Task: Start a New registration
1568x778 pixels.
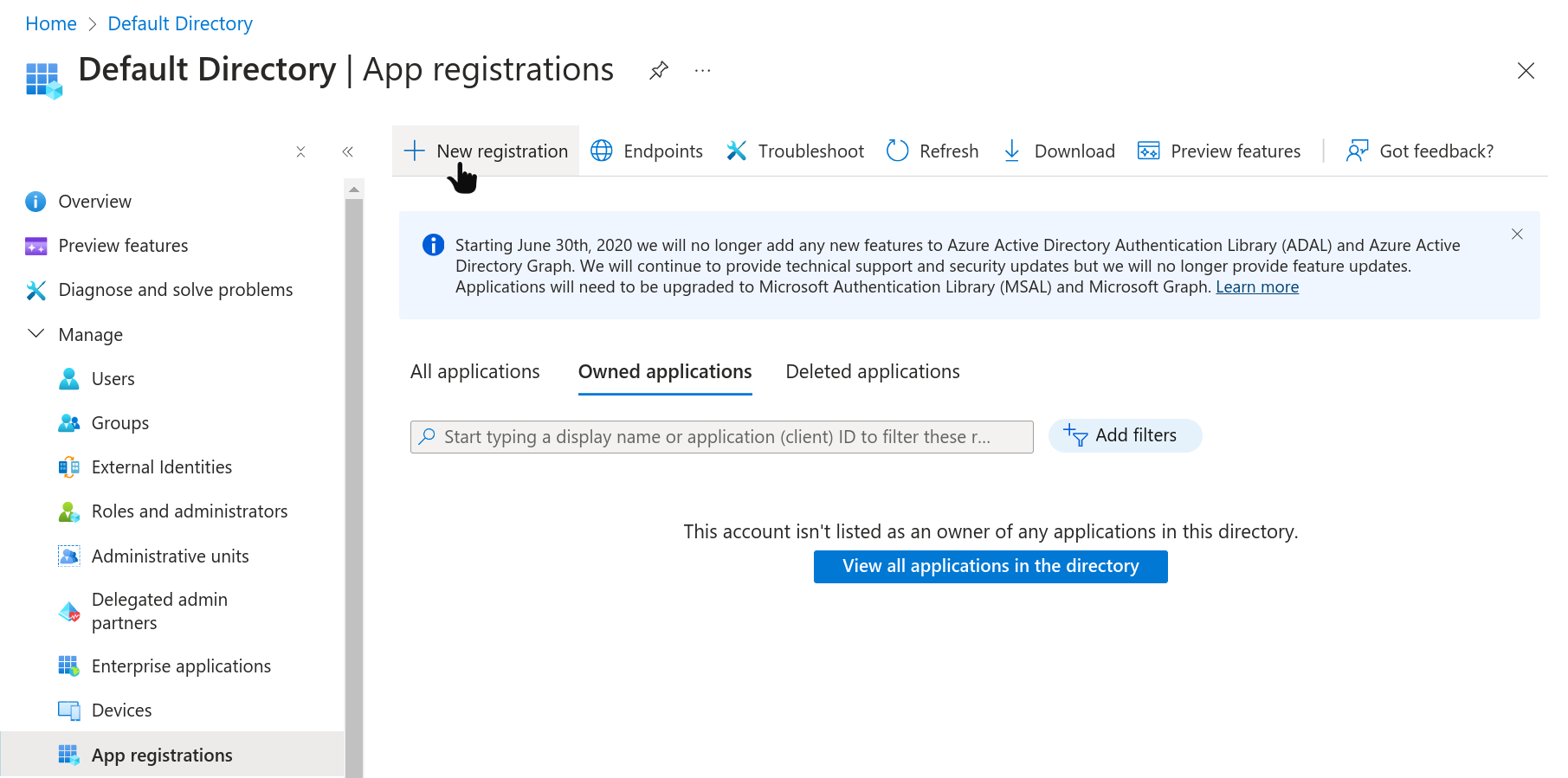Action: (486, 151)
